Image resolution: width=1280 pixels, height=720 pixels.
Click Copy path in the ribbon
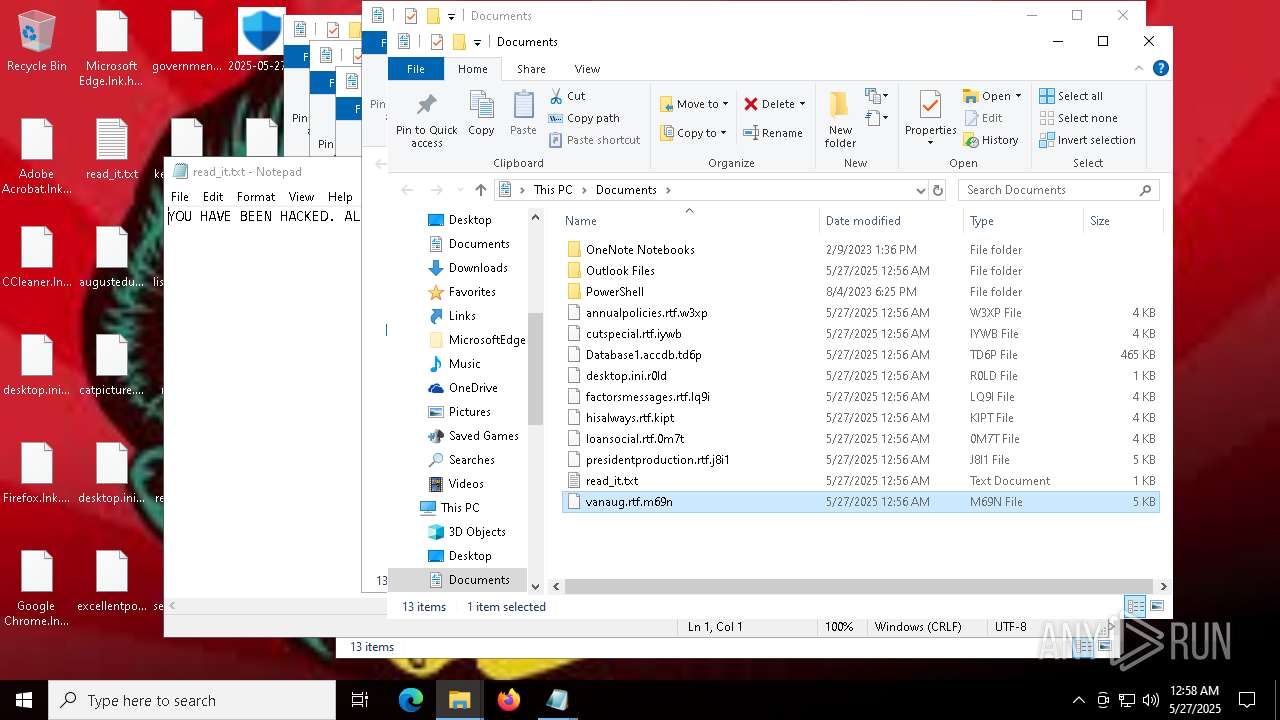(x=584, y=118)
